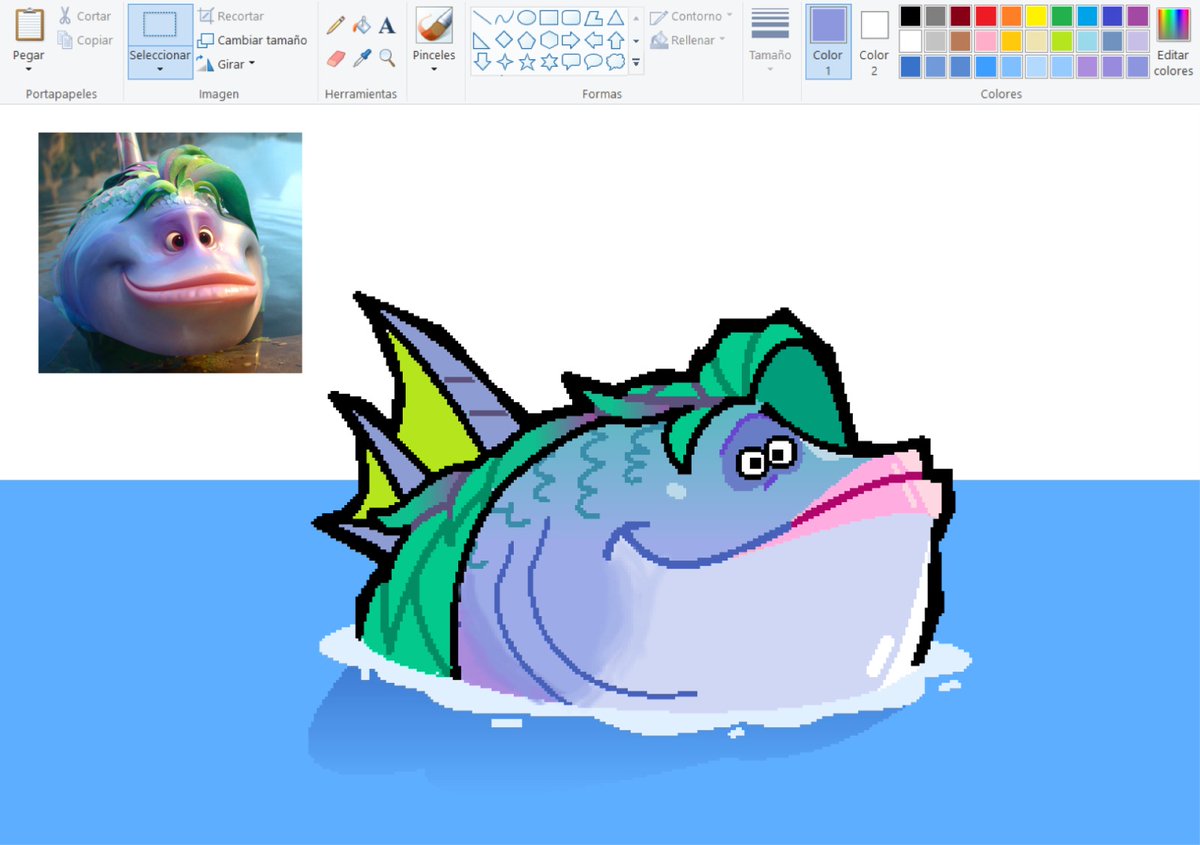Pick the red color swatch
The image size is (1200, 845).
point(986,16)
